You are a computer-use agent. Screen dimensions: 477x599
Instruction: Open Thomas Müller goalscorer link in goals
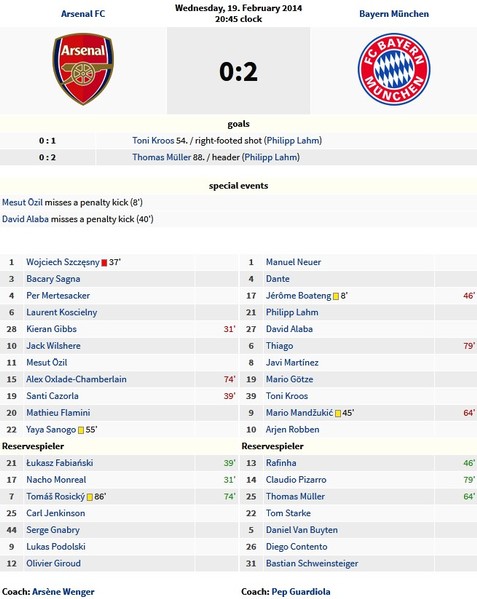pyautogui.click(x=162, y=157)
